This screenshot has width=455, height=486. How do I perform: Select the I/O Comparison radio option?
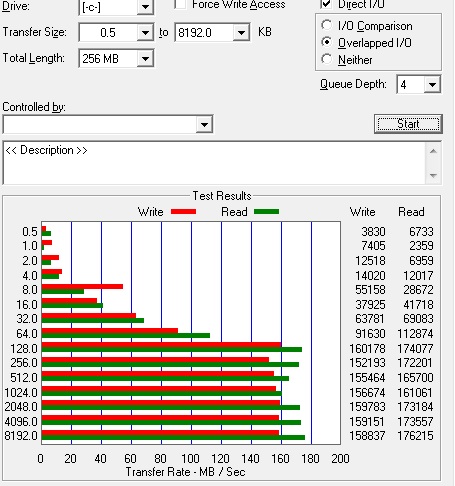point(326,25)
